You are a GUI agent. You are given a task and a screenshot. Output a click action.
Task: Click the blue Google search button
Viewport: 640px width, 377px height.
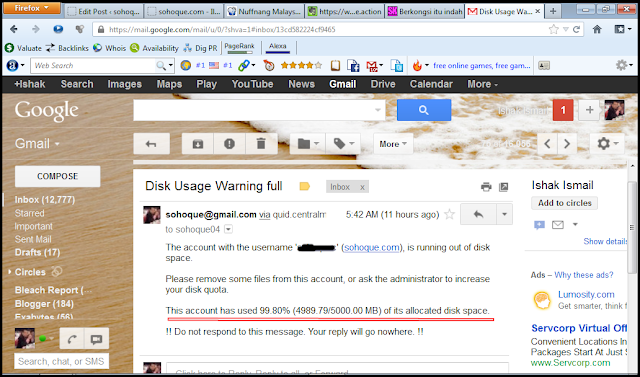tap(424, 110)
